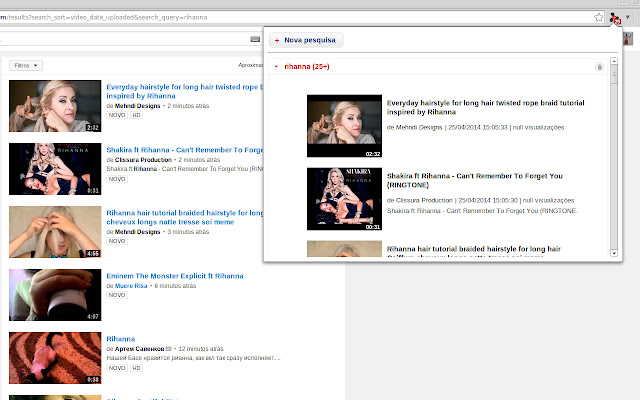Image resolution: width=640 pixels, height=400 pixels.
Task: Open page thumbnail of Shakira ft Rihanna video
Action: click(55, 169)
